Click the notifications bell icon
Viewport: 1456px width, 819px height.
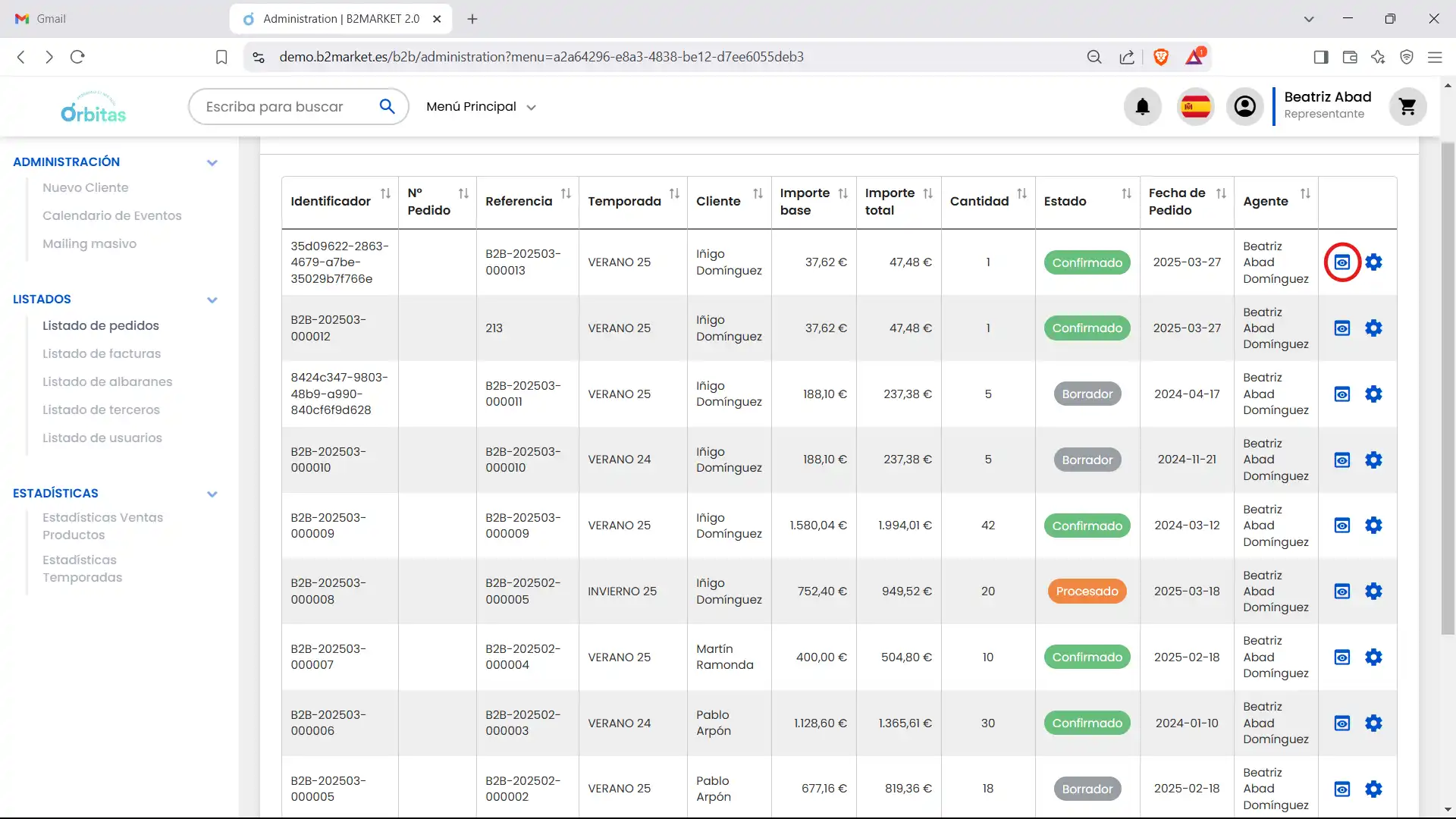click(x=1142, y=107)
